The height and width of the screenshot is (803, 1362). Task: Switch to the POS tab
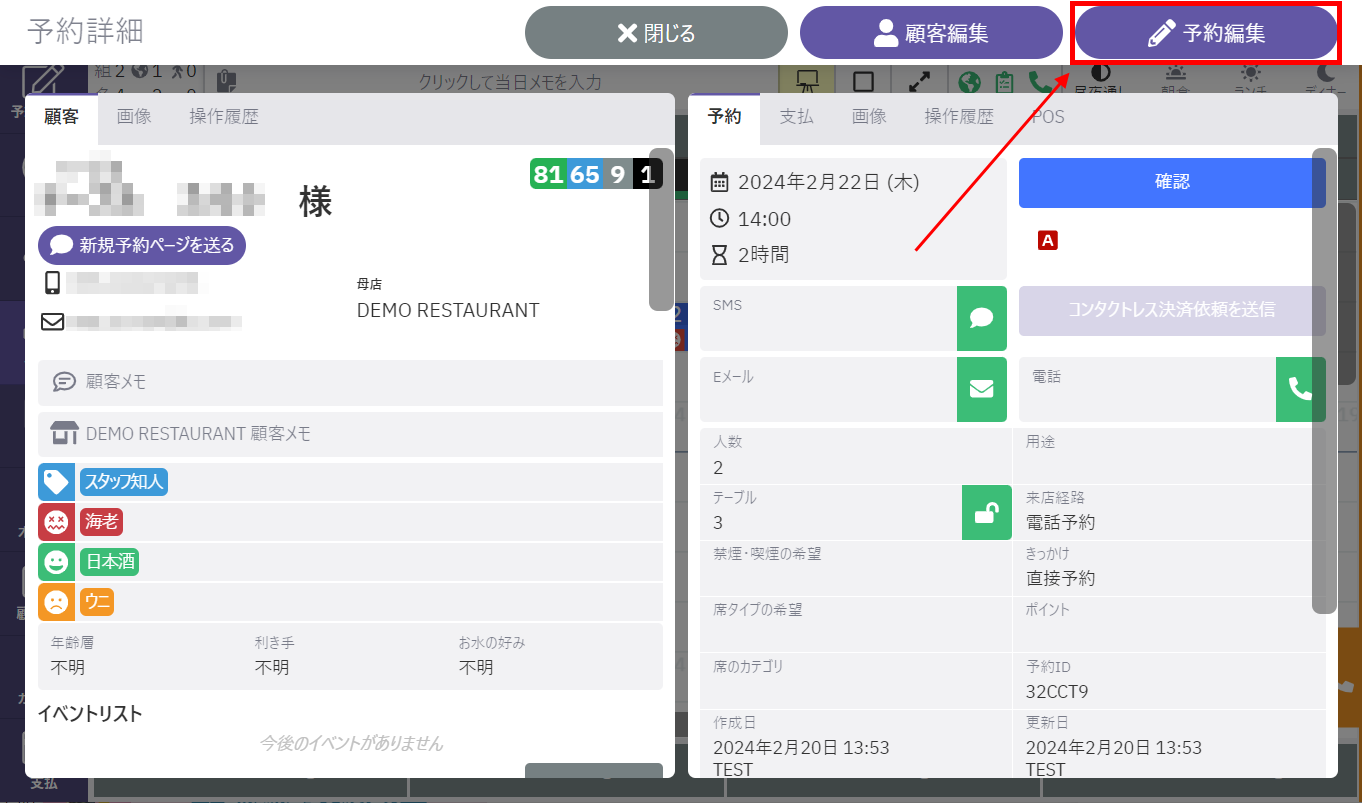(1048, 117)
